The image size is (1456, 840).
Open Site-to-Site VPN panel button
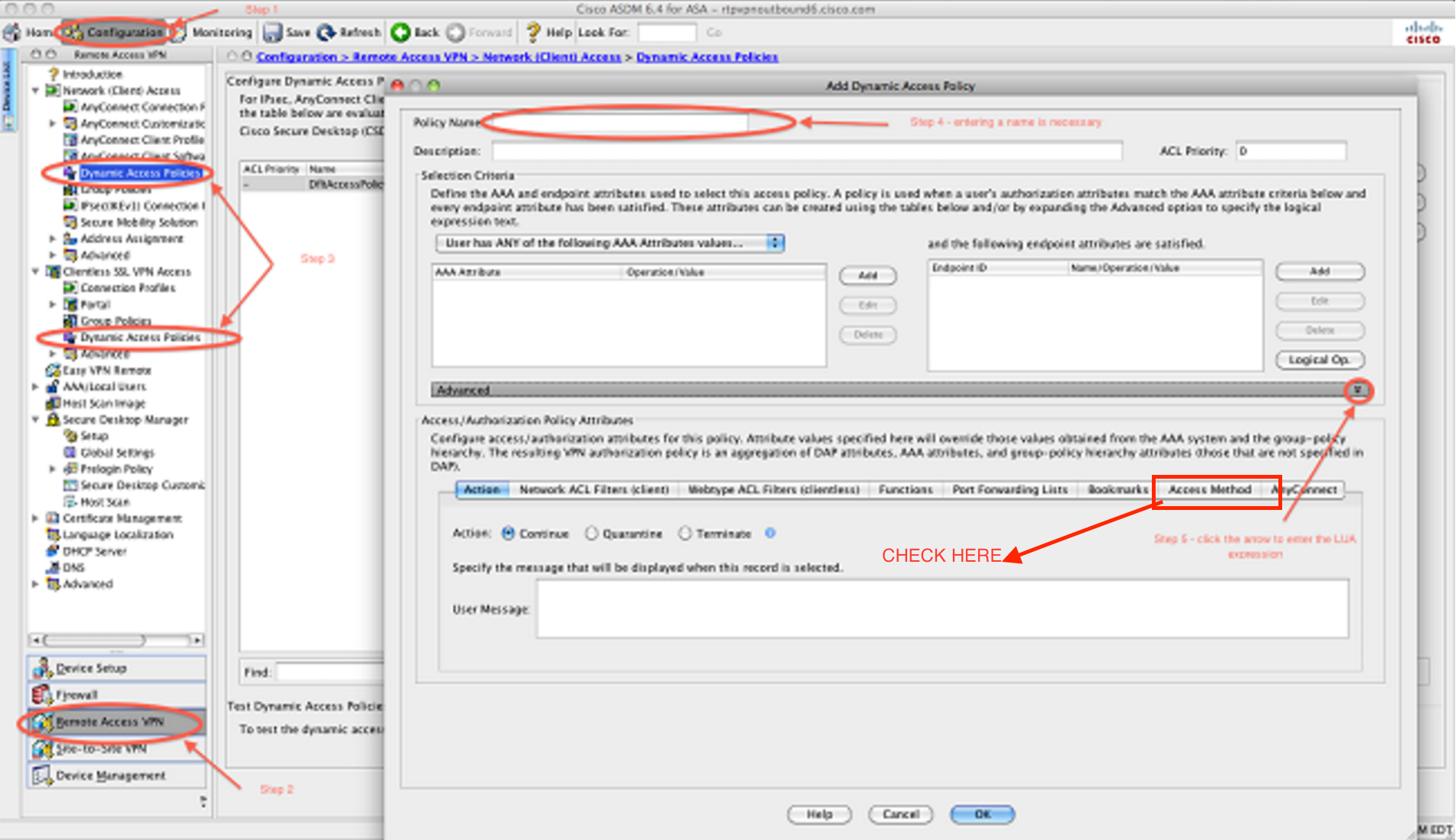(117, 749)
